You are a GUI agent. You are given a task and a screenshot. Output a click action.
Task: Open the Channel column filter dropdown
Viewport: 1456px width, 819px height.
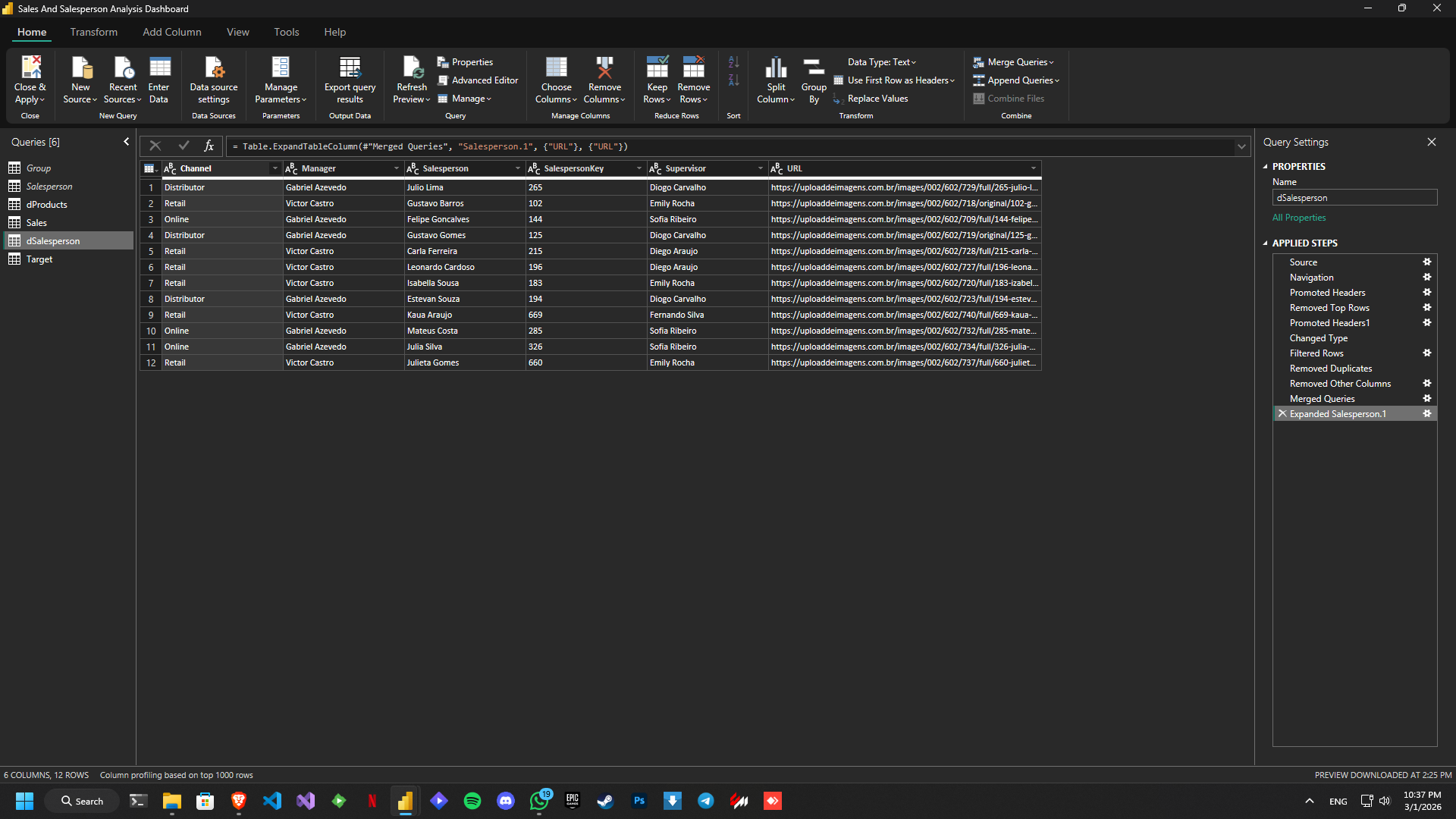[275, 168]
